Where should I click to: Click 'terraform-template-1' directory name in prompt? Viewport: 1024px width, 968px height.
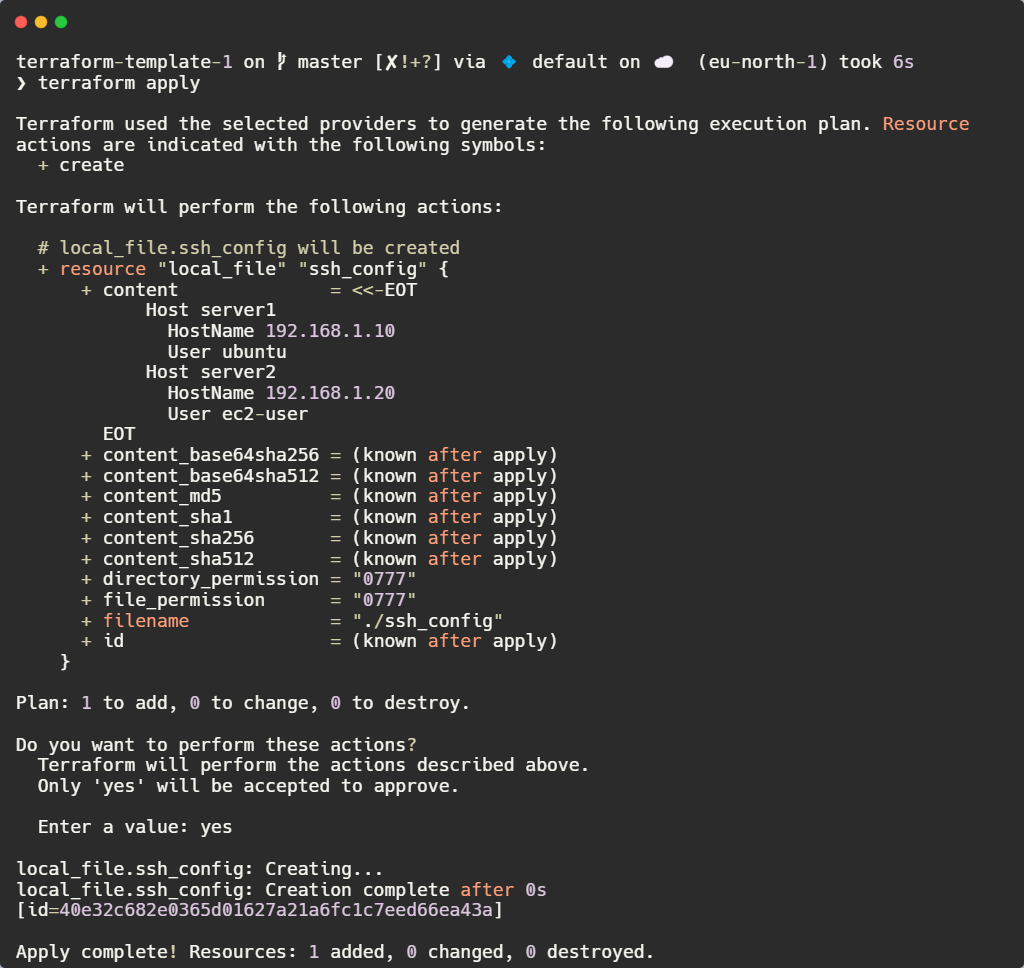click(124, 62)
